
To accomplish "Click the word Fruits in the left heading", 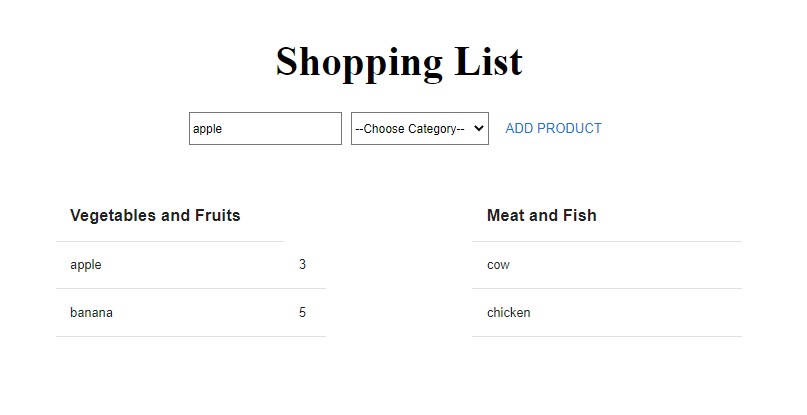I will pyautogui.click(x=218, y=215).
